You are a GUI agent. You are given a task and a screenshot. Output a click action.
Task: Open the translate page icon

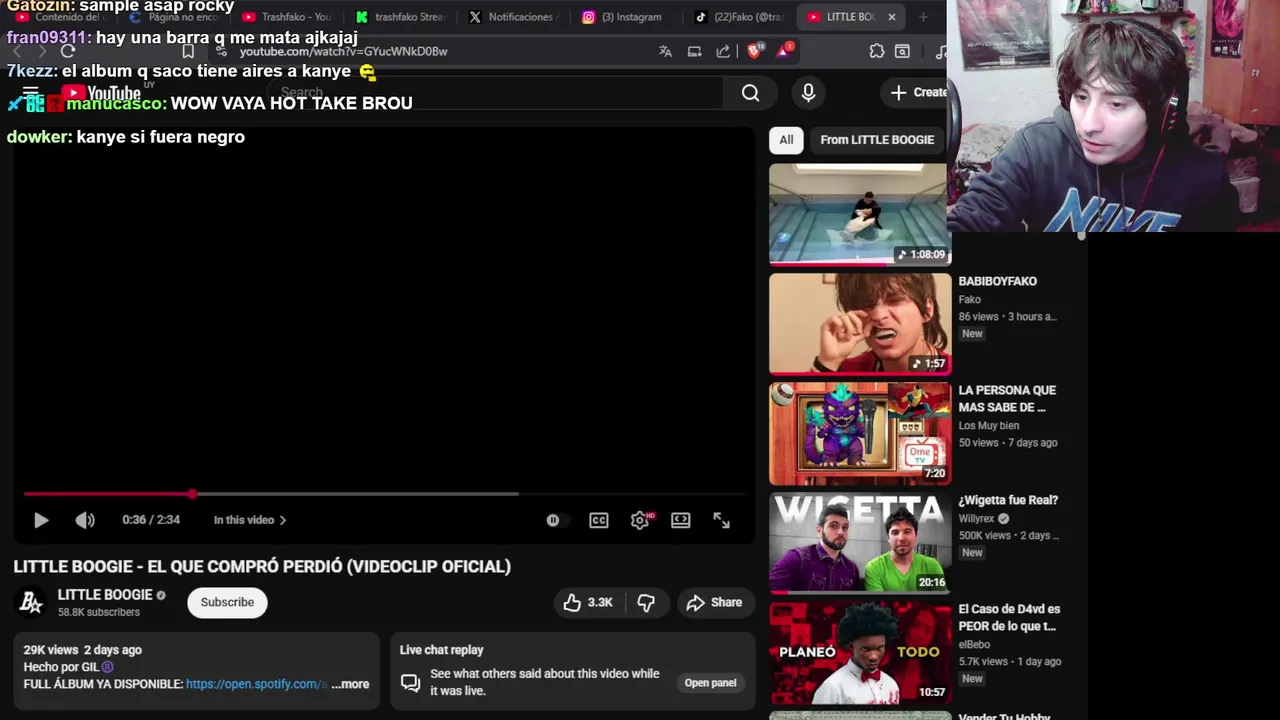(665, 51)
